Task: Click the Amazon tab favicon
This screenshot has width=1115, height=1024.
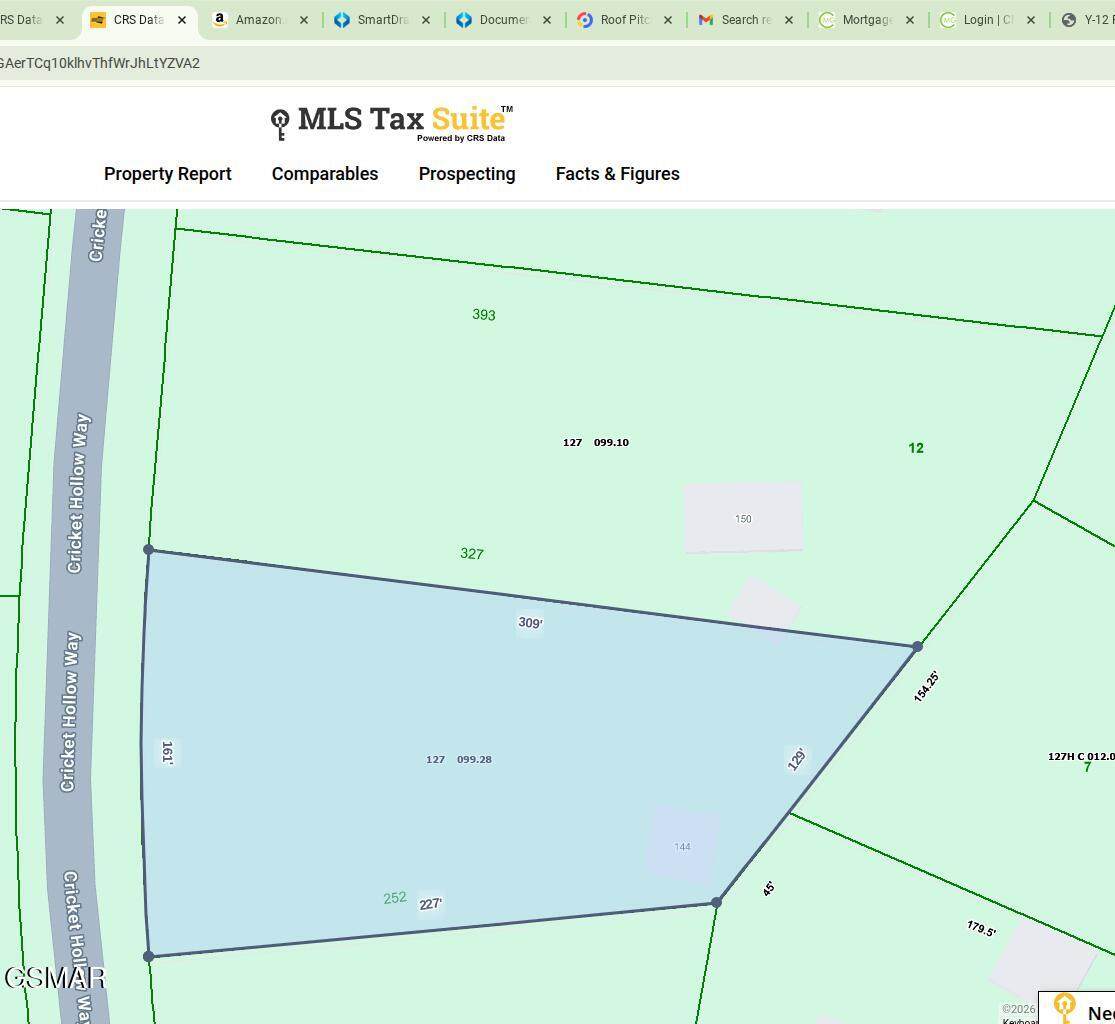Action: (x=220, y=20)
